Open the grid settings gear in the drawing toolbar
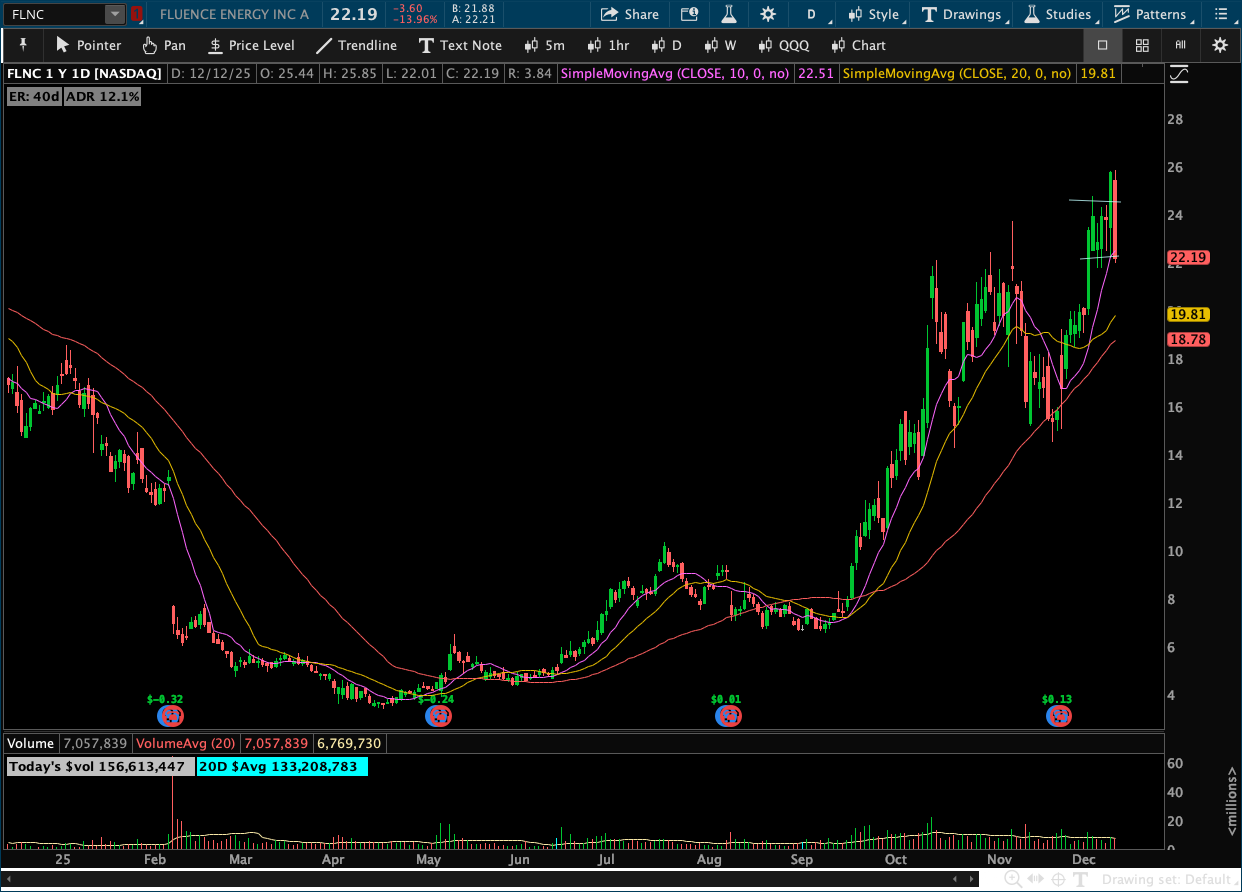The height and width of the screenshot is (892, 1242). pyautogui.click(x=1219, y=45)
